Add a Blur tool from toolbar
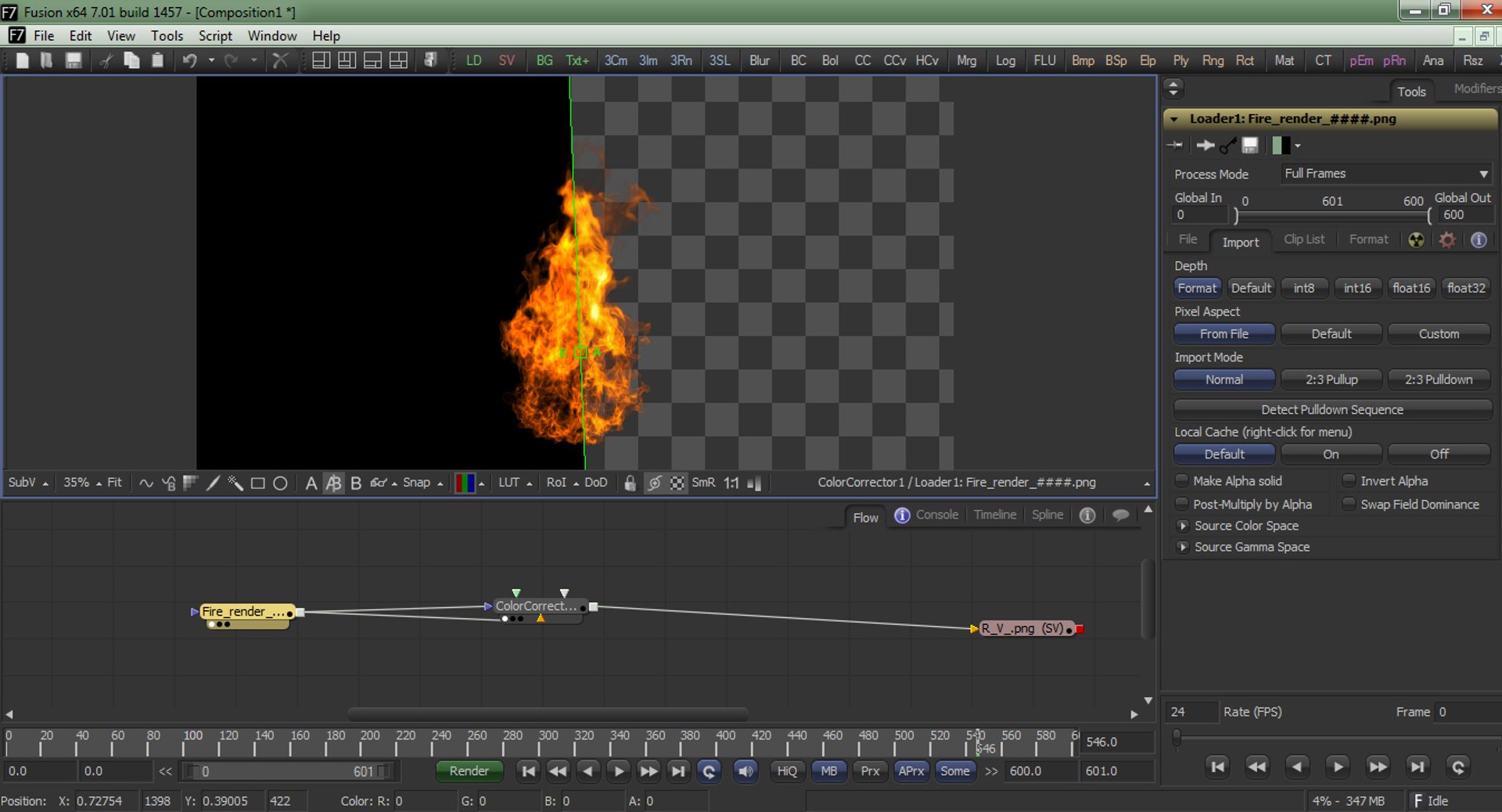Image resolution: width=1502 pixels, height=812 pixels. tap(760, 60)
